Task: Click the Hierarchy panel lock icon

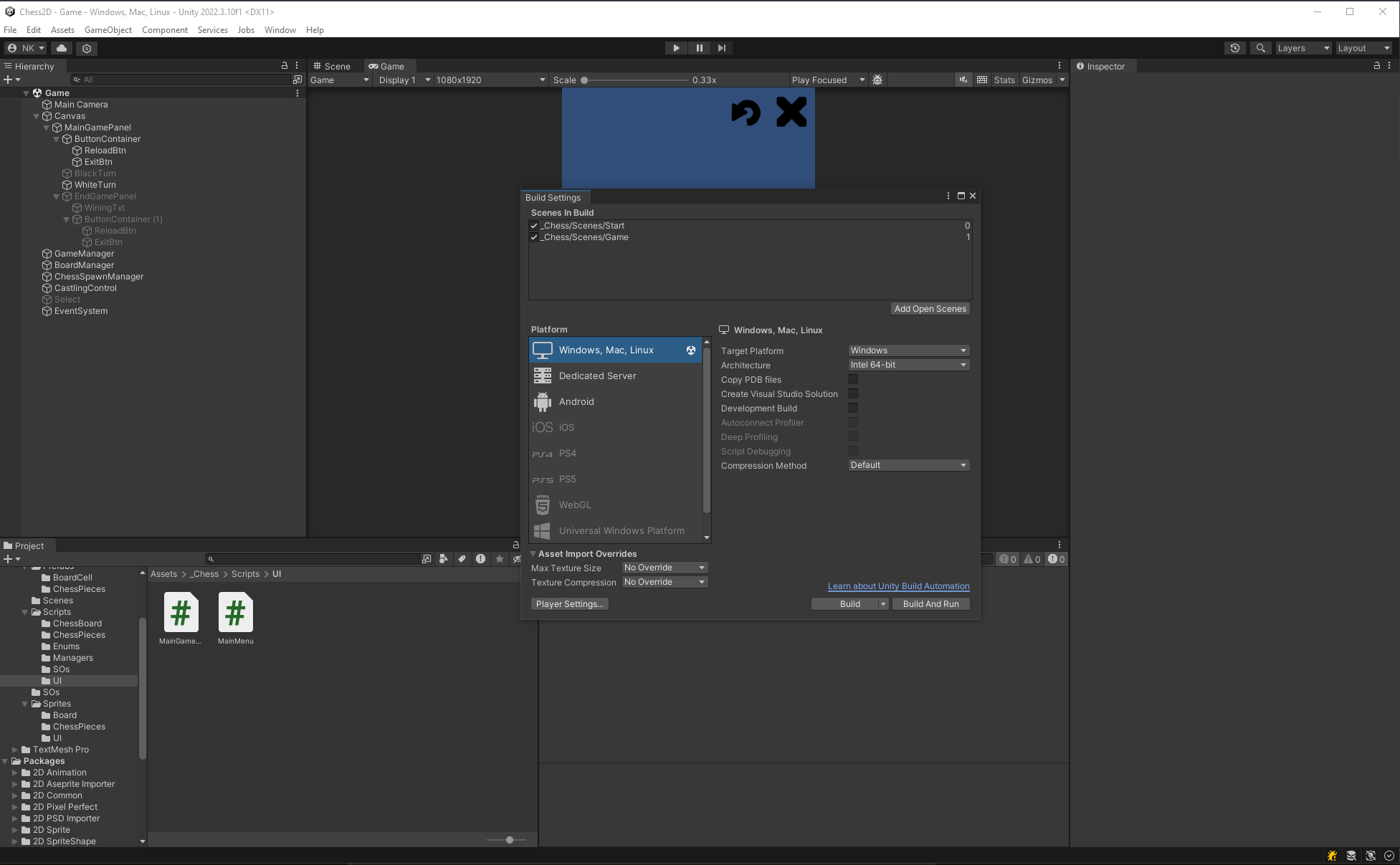Action: [285, 65]
